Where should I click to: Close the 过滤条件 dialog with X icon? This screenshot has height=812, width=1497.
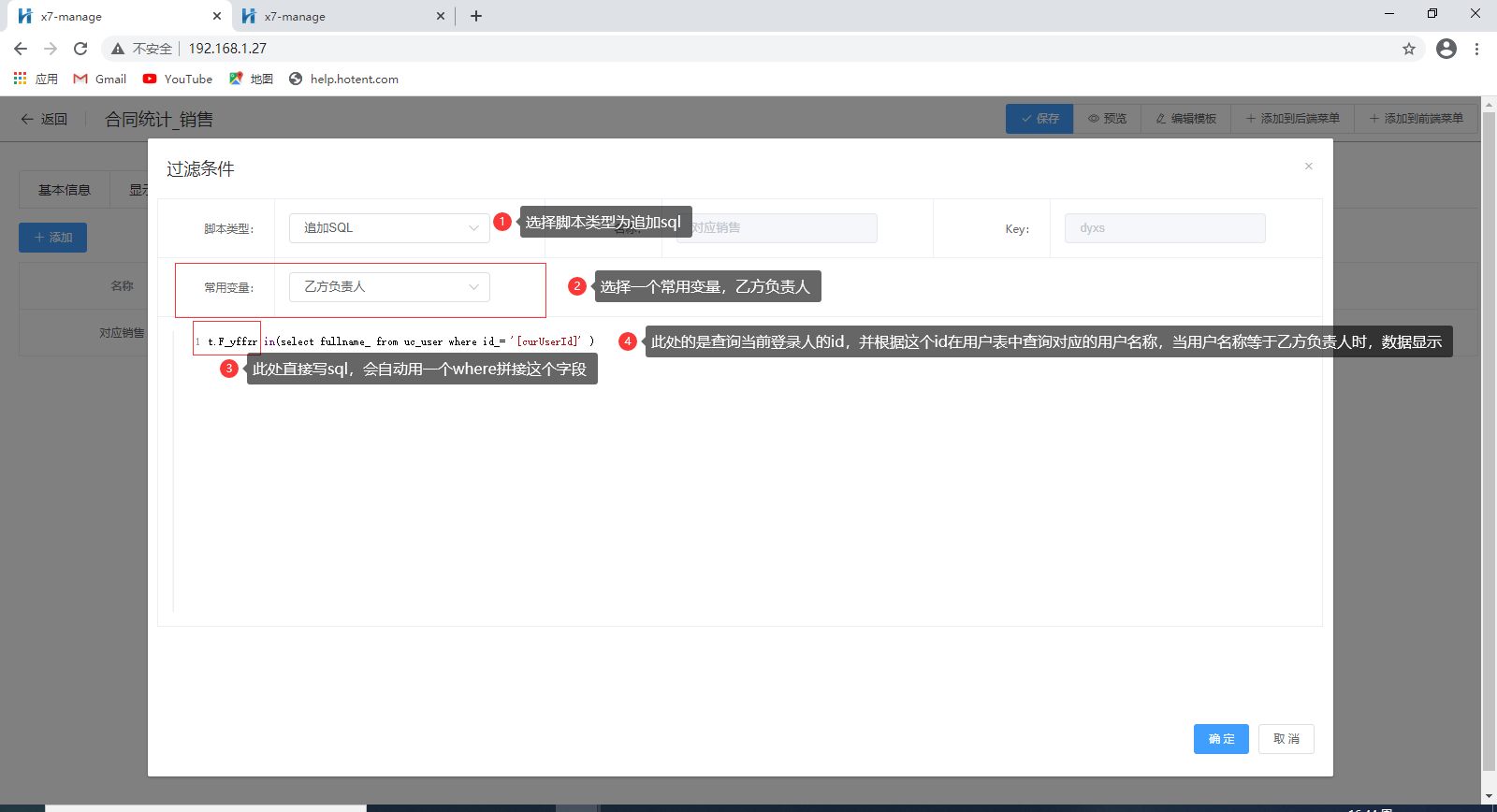1308,167
